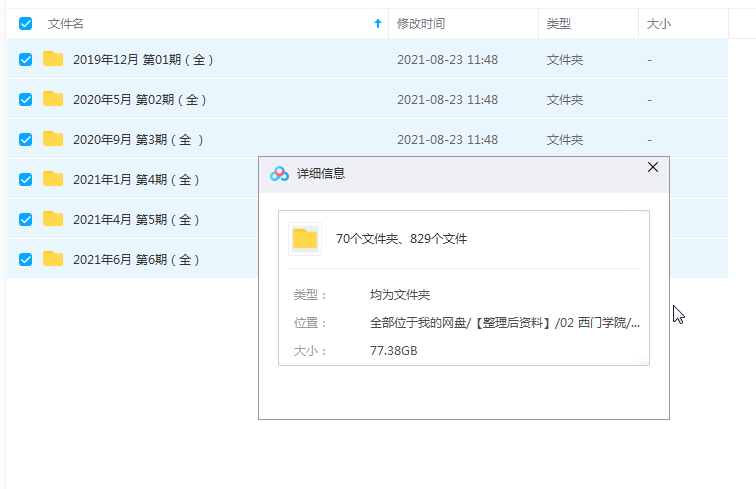
Task: Uncheck the 2020年9月 第3期 folder checkbox
Action: click(x=26, y=139)
